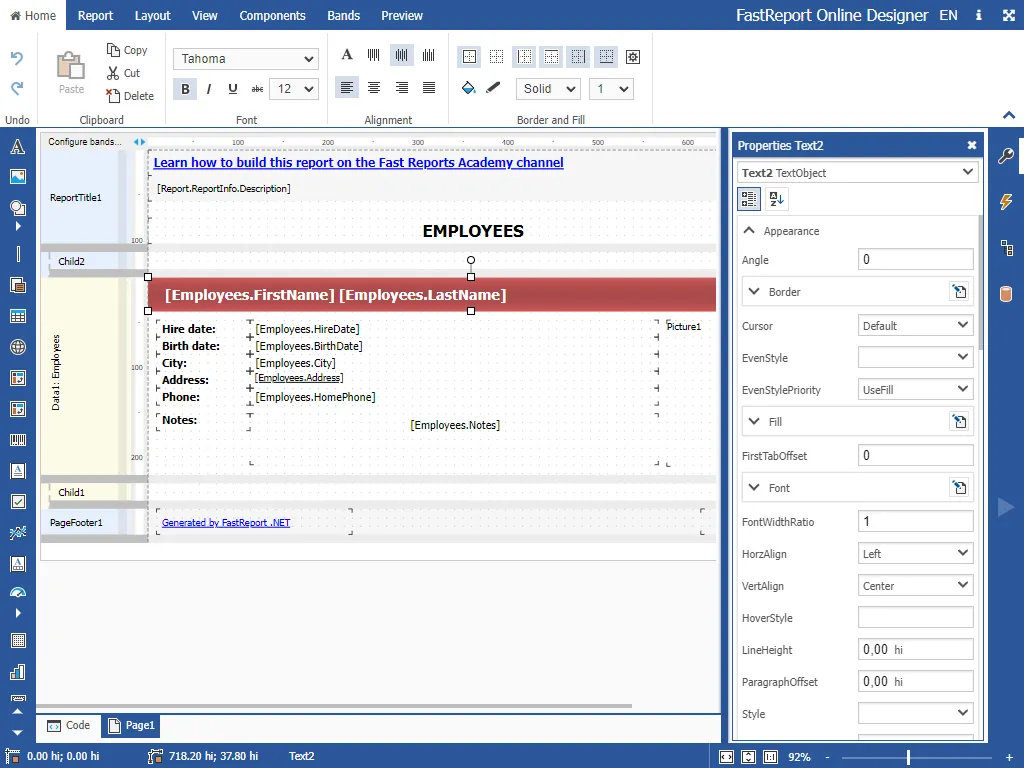This screenshot has height=768, width=1024.
Task: Open the fill color bucket
Action: [x=468, y=88]
